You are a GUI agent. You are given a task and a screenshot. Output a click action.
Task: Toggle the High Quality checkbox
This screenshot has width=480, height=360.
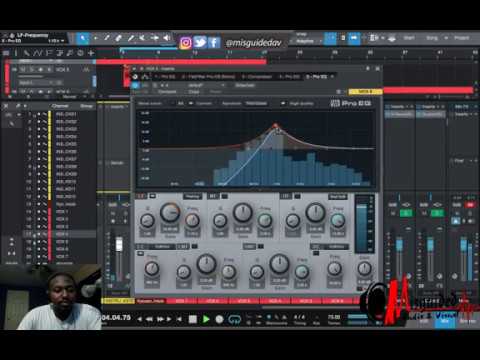283,104
